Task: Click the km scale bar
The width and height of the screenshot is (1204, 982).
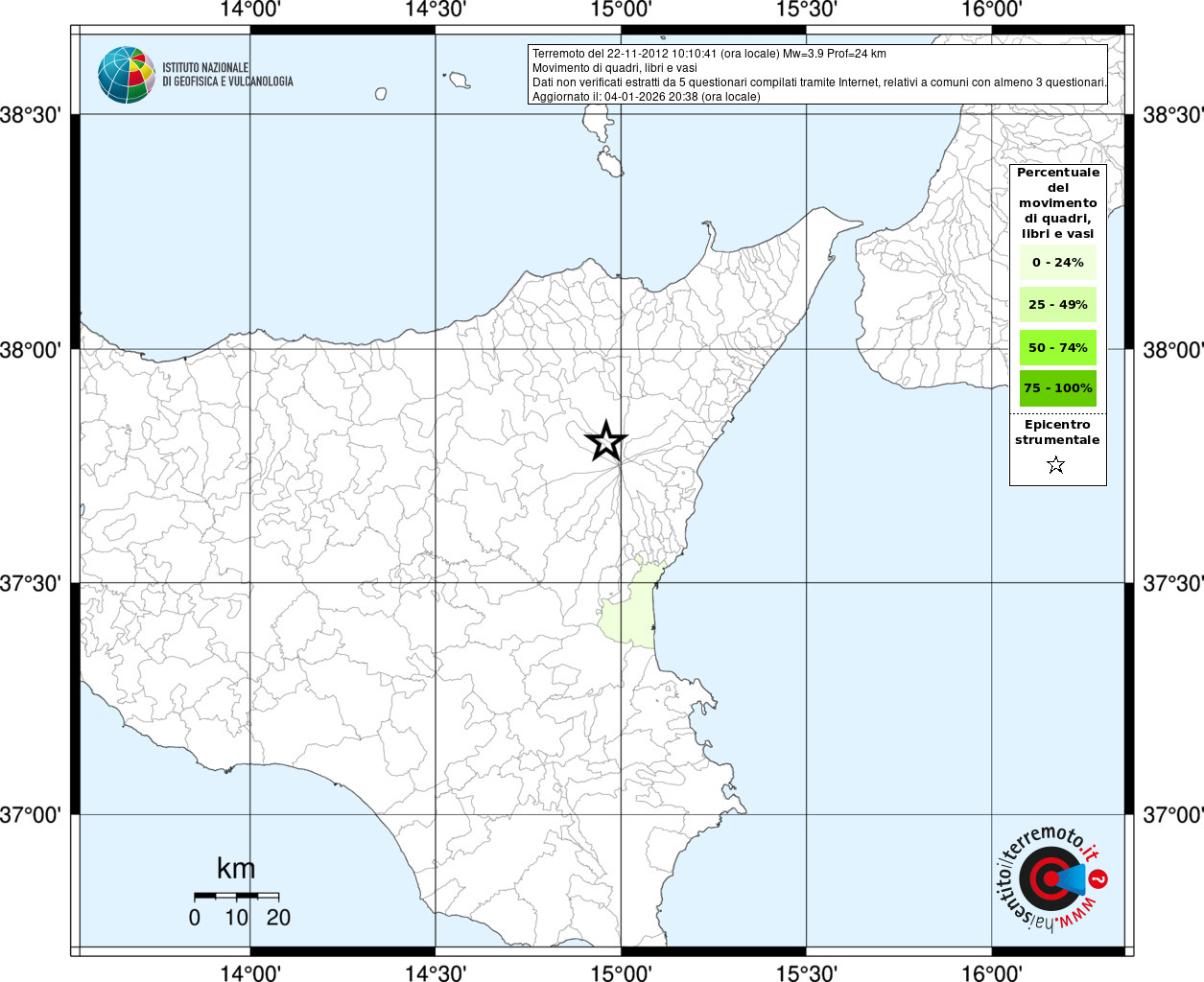Action: click(x=236, y=896)
